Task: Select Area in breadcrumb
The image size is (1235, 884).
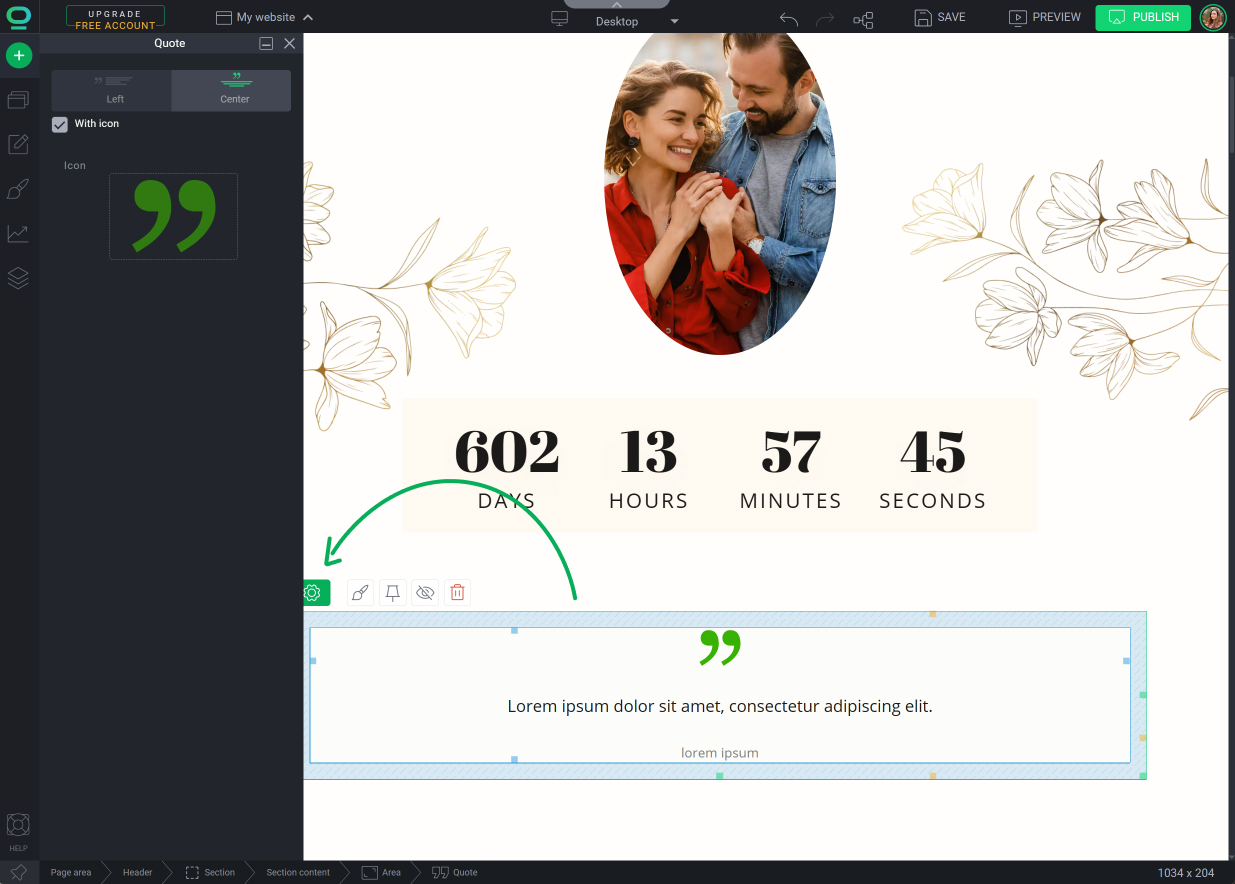Action: coord(381,873)
